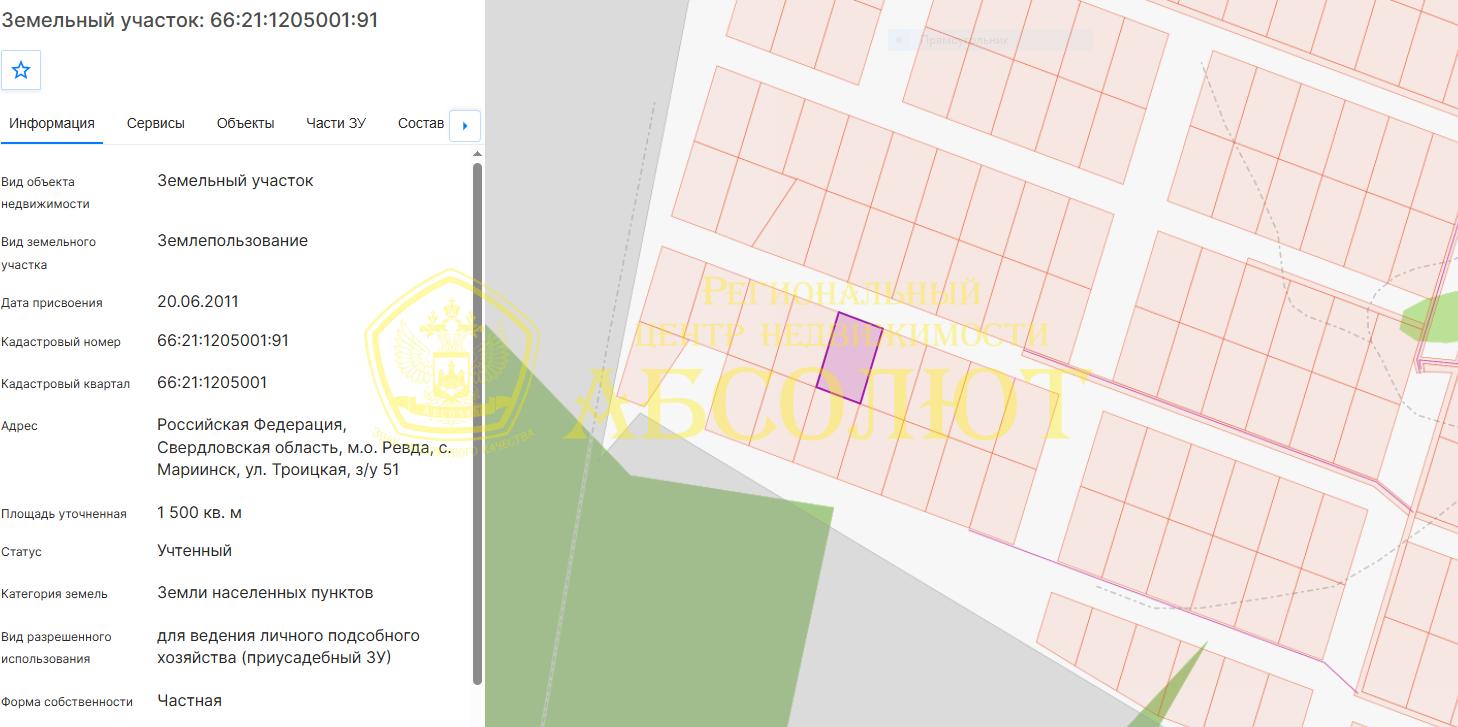
Task: Switch to the Сервисы tab
Action: 156,123
